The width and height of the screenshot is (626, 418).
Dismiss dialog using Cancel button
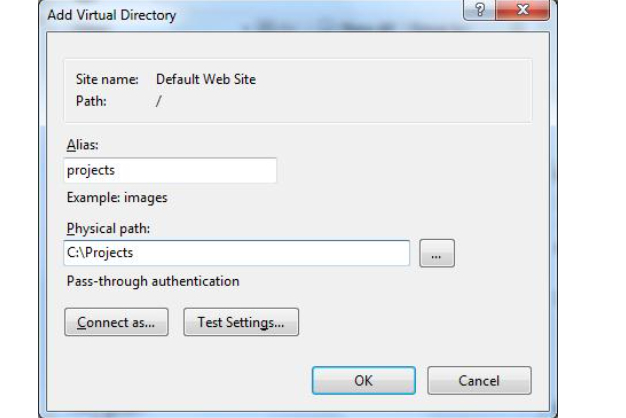coord(479,381)
